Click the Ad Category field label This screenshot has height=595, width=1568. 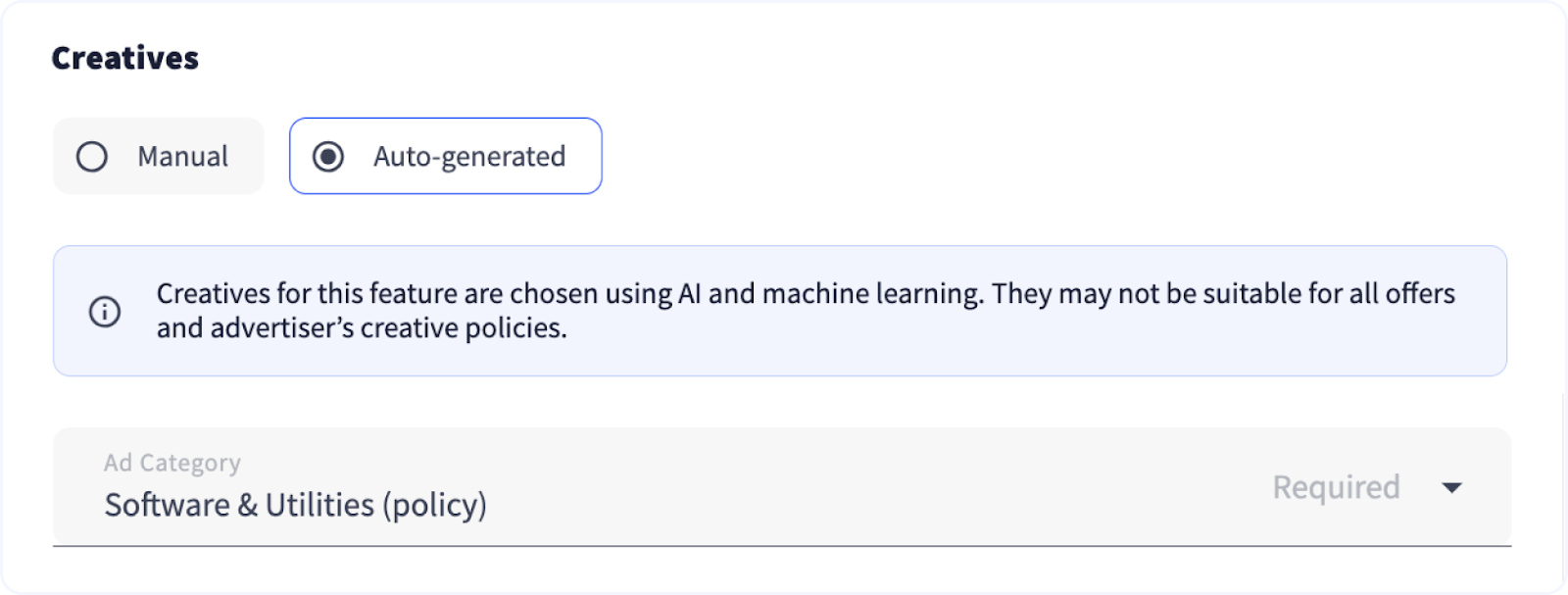tap(172, 463)
